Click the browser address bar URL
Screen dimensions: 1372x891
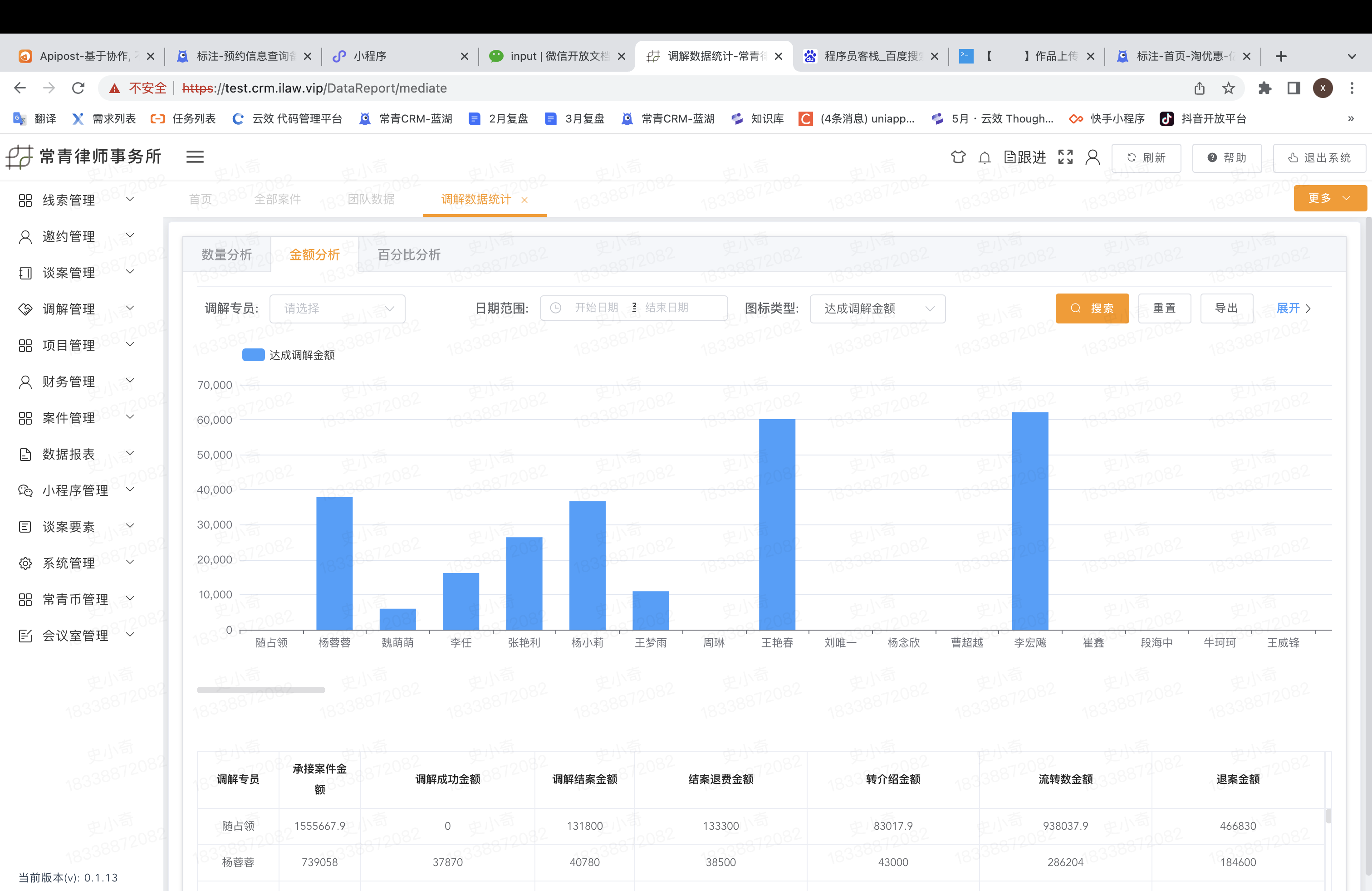314,88
